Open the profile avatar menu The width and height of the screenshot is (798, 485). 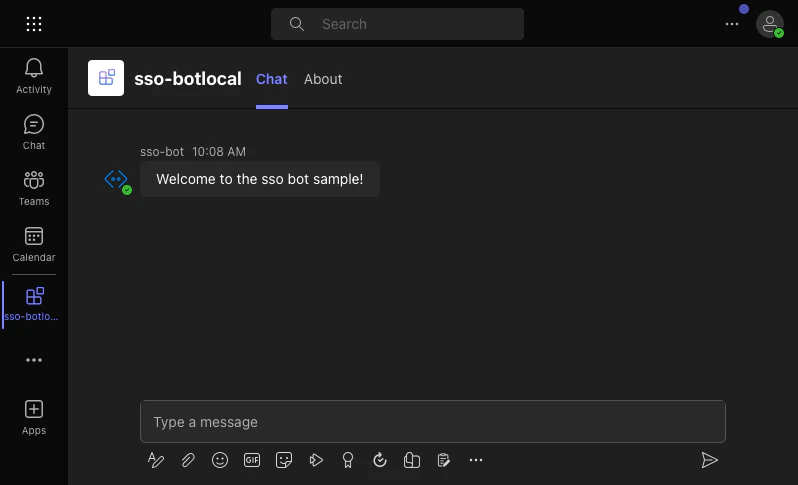769,24
